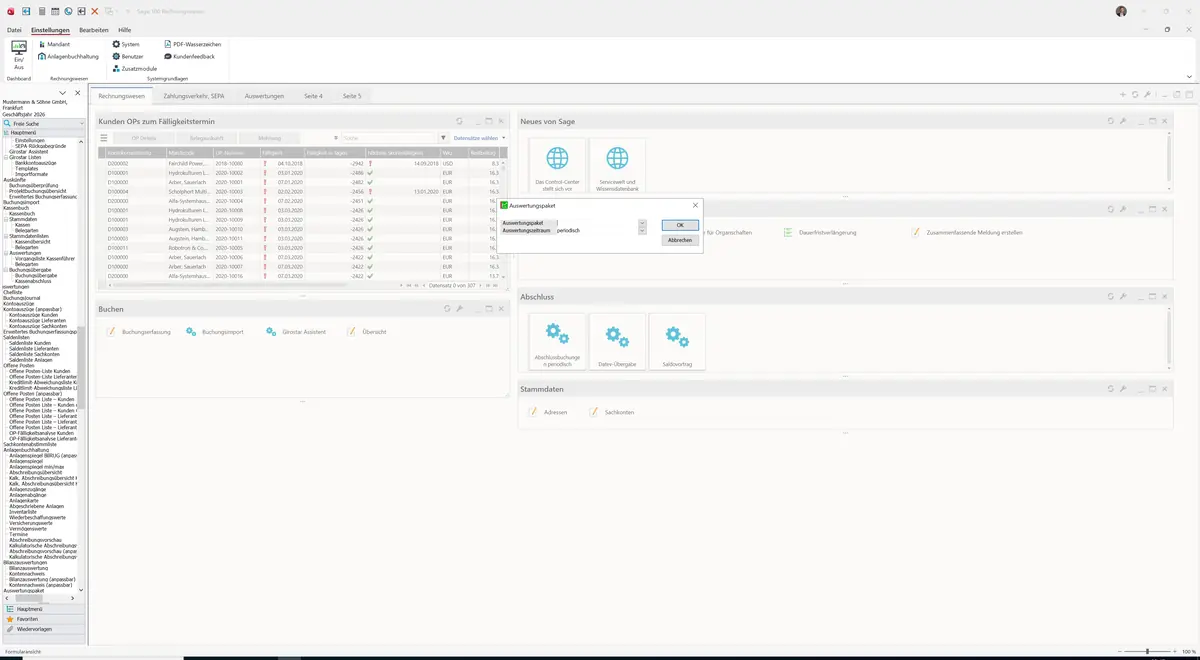The height and width of the screenshot is (660, 1200).
Task: Click the calendar icon in quick access toolbar
Action: [55, 11]
